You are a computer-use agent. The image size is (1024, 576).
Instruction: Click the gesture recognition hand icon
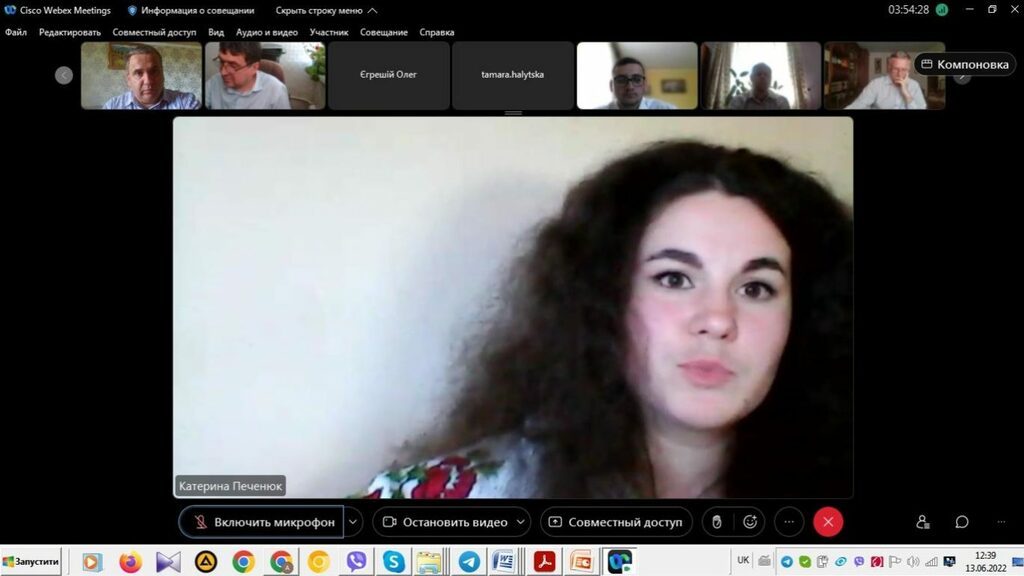717,522
